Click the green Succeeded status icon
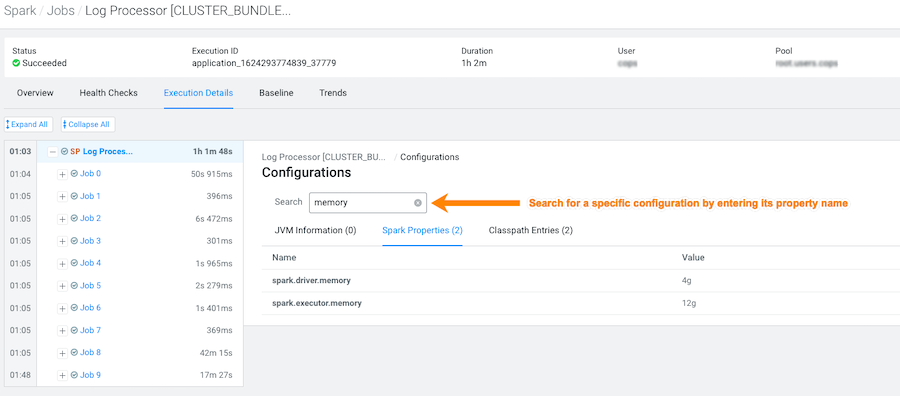 [16, 63]
